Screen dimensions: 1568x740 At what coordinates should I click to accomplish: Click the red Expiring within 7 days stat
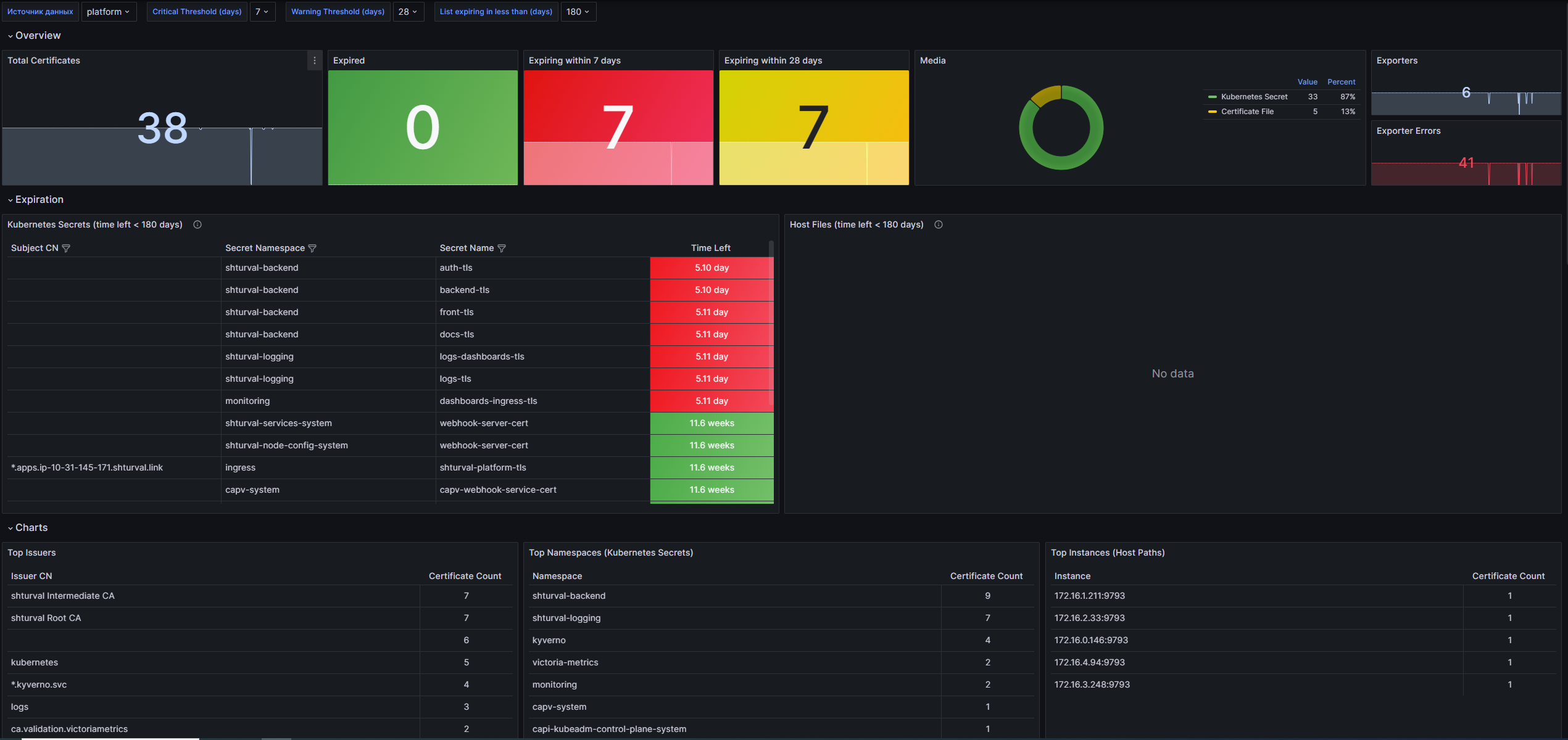[618, 127]
